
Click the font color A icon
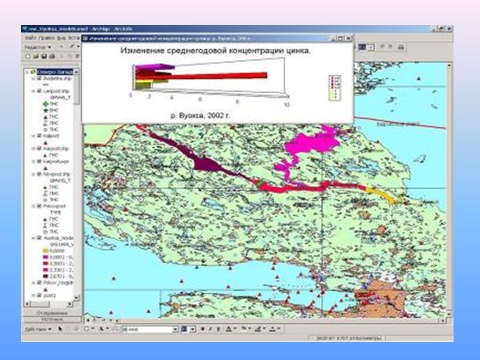[228, 329]
